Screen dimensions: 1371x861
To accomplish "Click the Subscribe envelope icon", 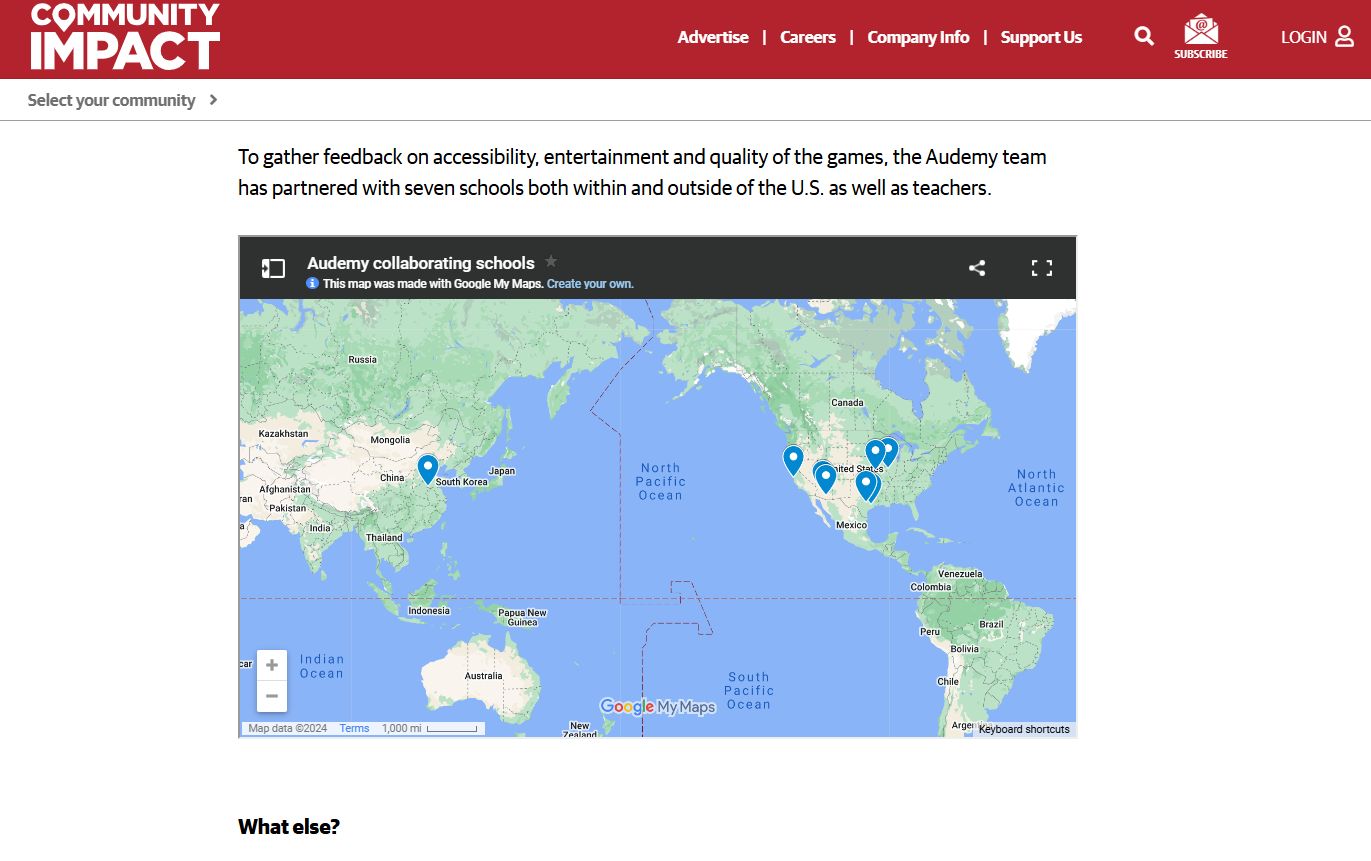I will pos(1201,37).
